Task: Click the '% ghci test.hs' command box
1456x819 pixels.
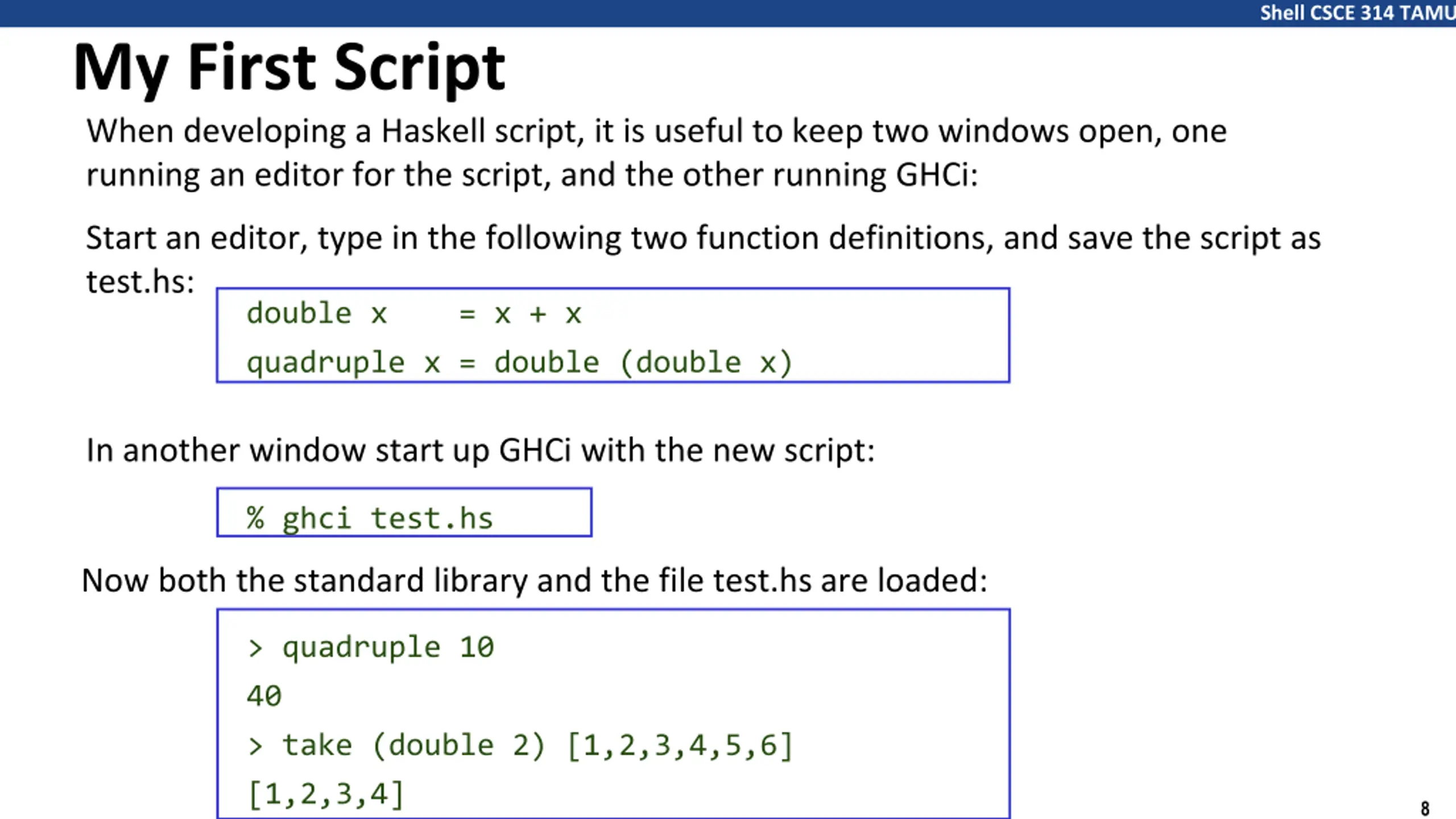Action: click(404, 512)
